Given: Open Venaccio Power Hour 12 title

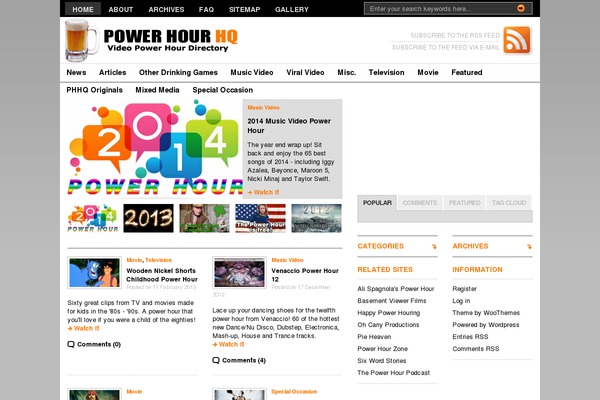Looking at the screenshot, I should [x=305, y=275].
